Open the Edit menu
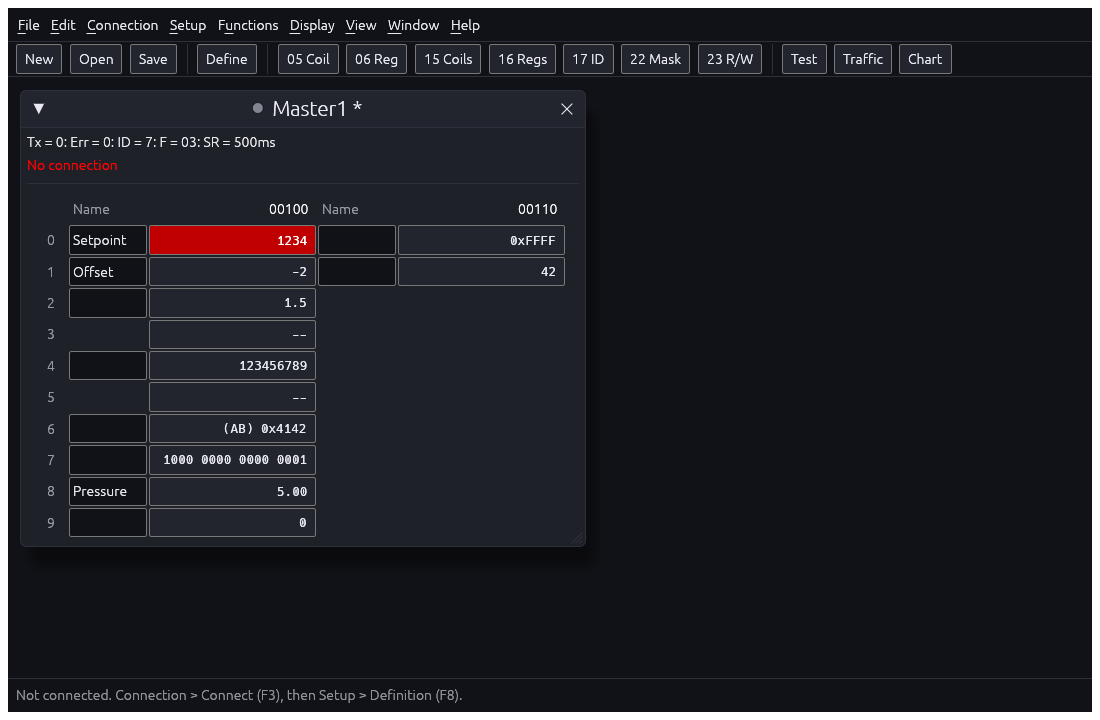 [x=63, y=25]
